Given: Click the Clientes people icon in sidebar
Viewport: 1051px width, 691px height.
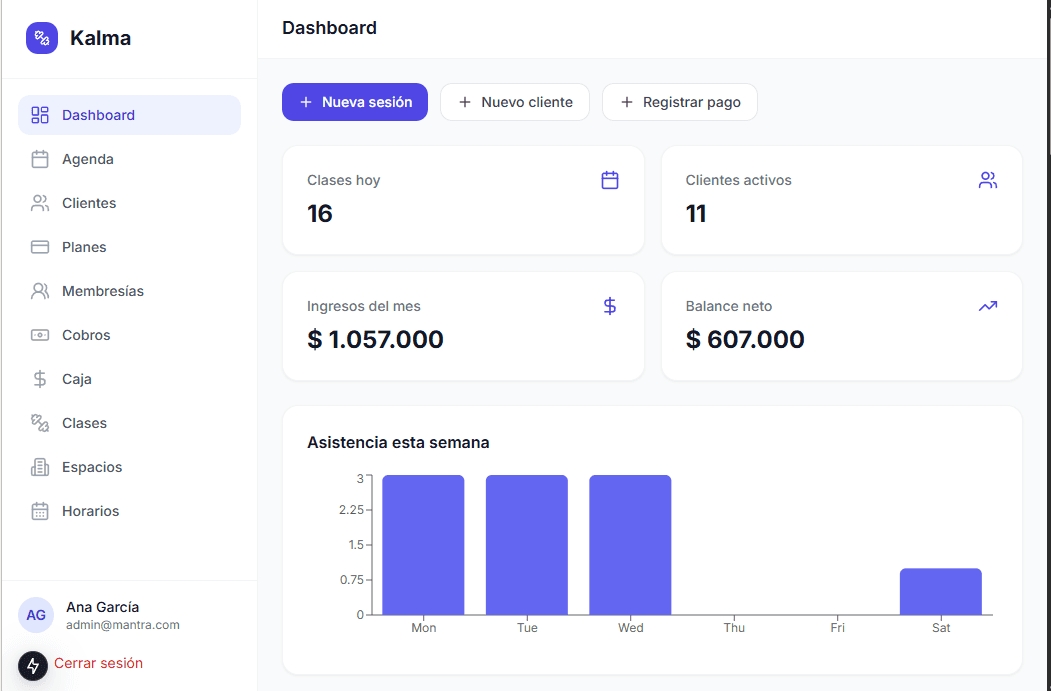Looking at the screenshot, I should 40,203.
